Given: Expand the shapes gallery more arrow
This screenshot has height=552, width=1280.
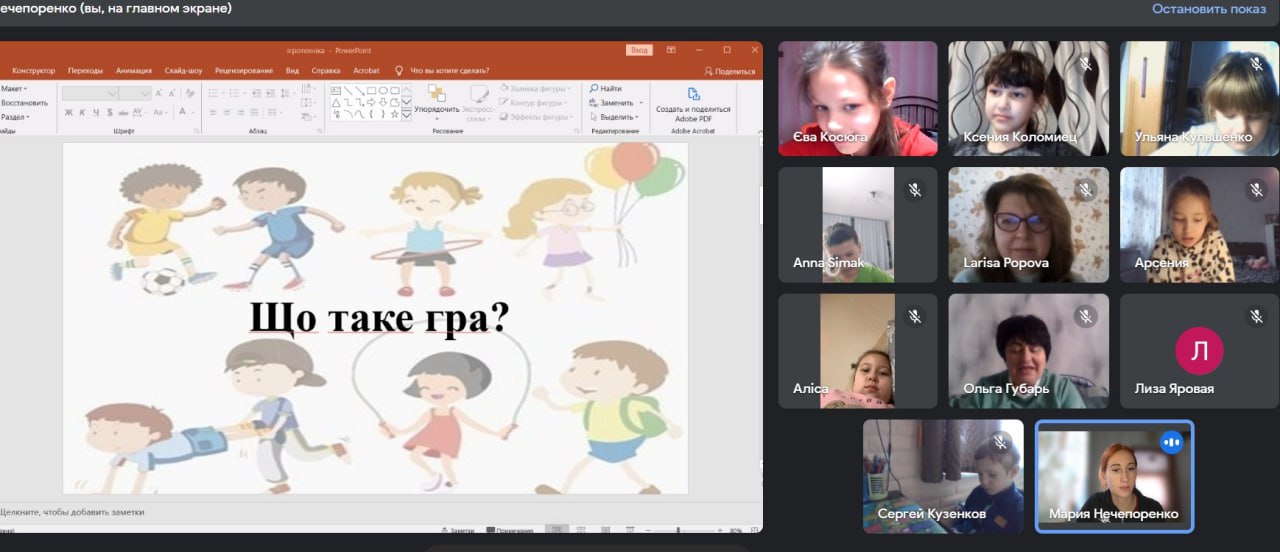Looking at the screenshot, I should click(406, 115).
